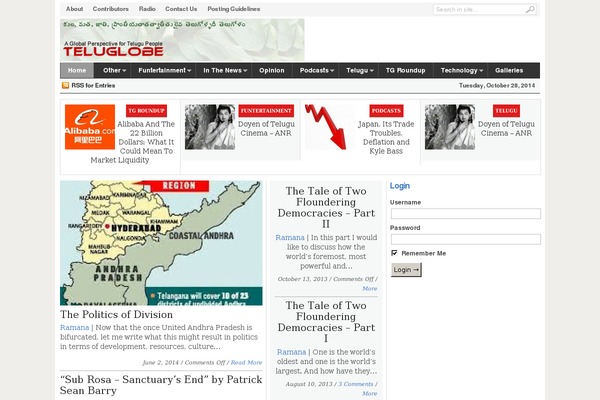Click More link for August 10, 2013 post
Screen dimensions: 600x400
[370, 393]
